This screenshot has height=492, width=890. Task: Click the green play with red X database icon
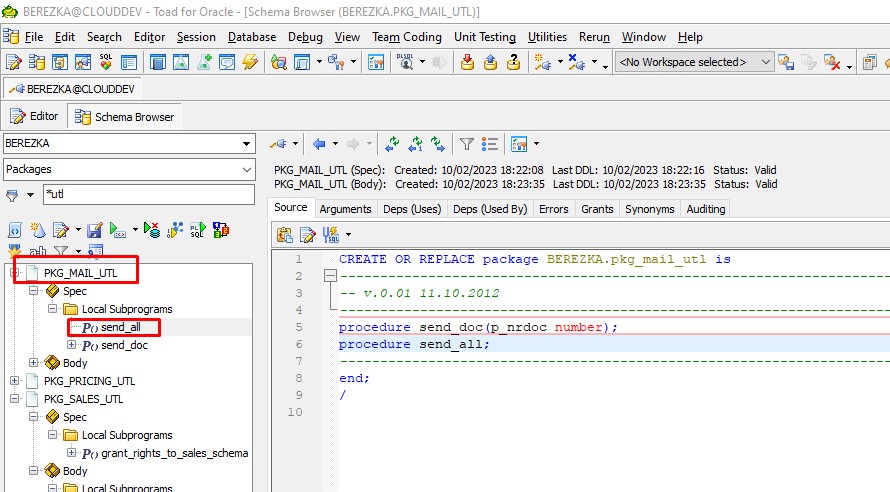pos(152,230)
